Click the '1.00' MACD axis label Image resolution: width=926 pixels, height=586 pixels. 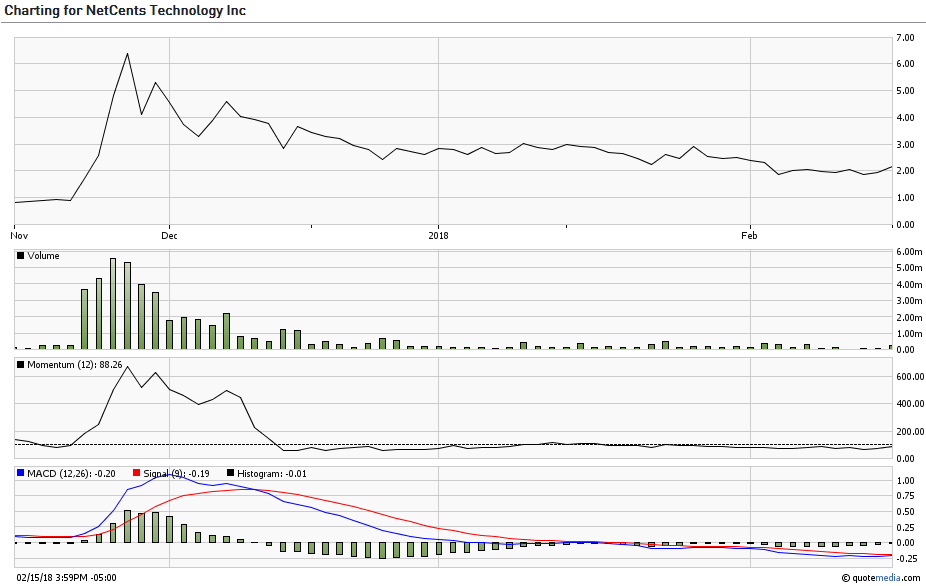click(905, 480)
